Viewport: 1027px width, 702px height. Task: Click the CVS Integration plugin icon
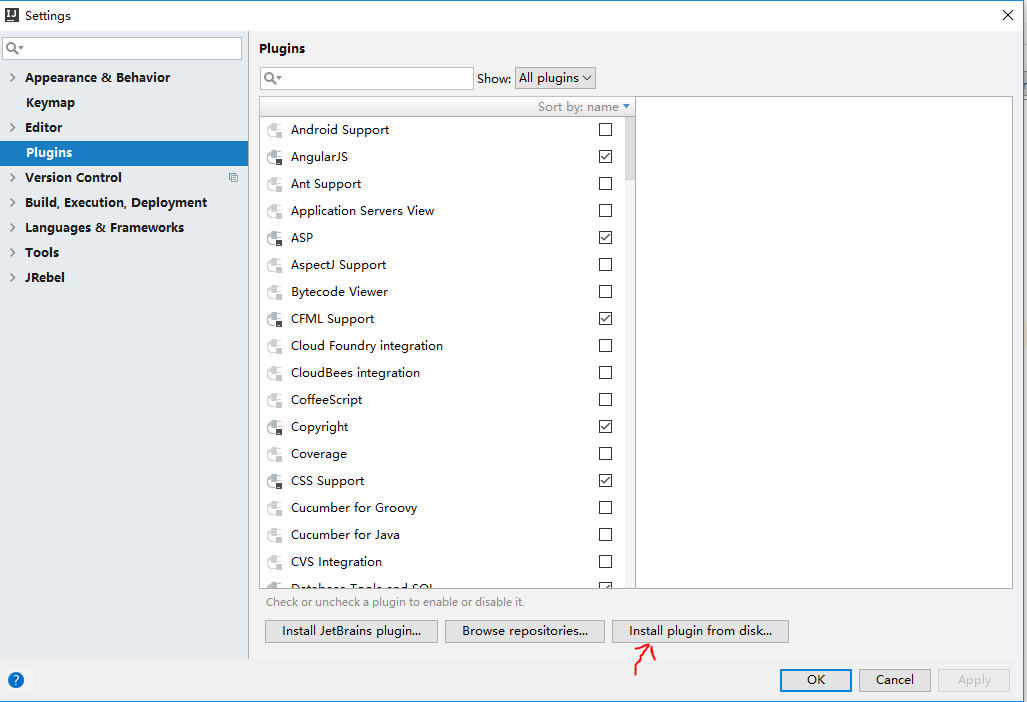point(274,562)
